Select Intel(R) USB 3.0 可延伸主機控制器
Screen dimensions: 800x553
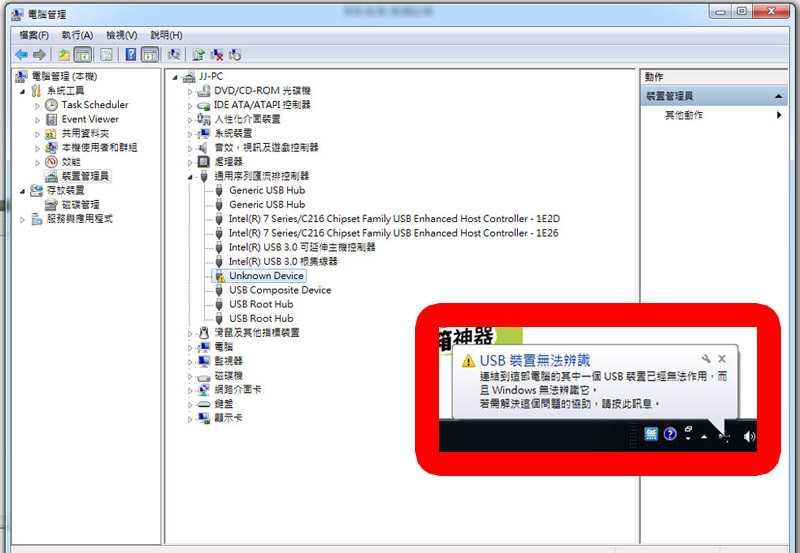coord(302,247)
